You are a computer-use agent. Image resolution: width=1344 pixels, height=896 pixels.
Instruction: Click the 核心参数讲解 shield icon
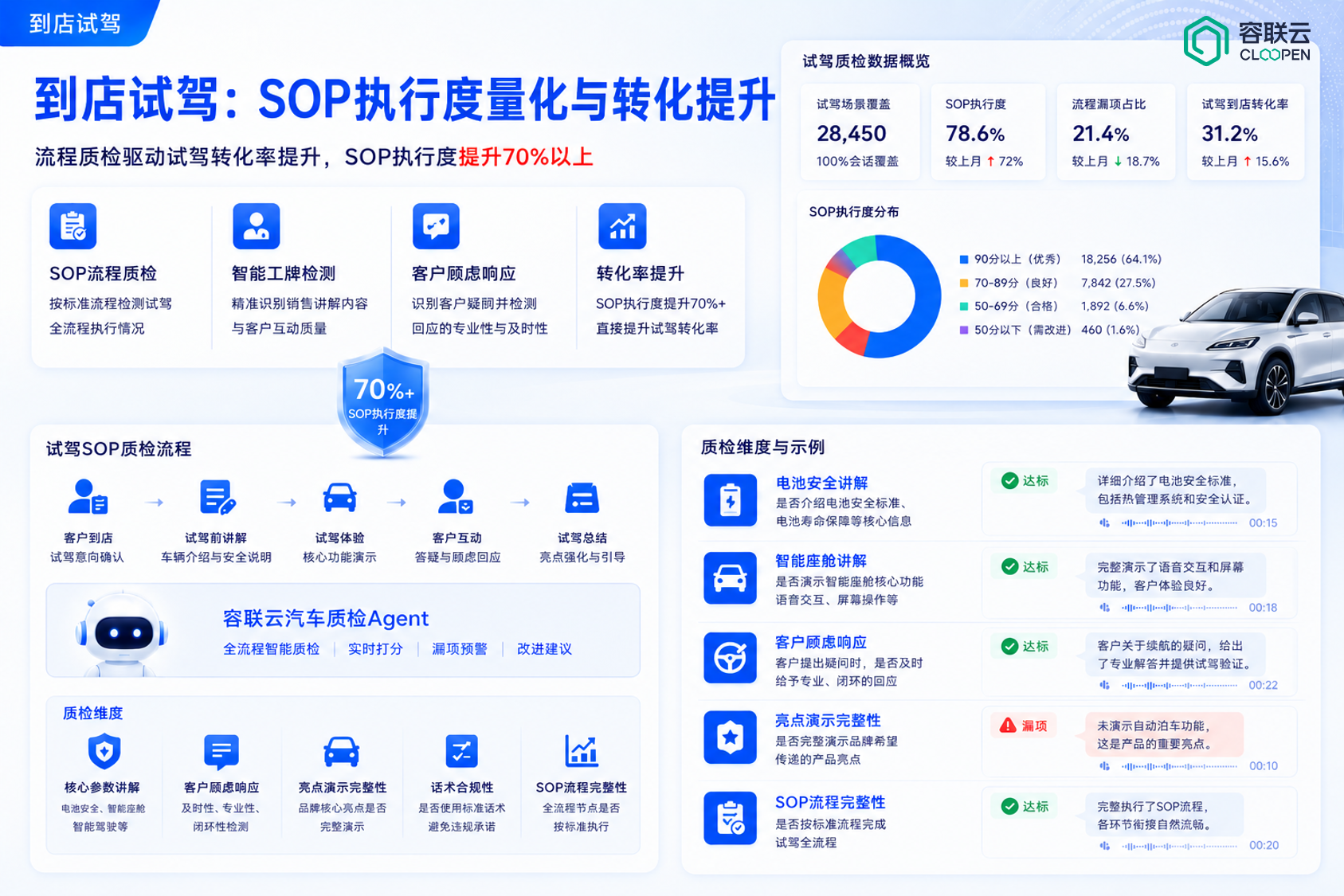coord(104,751)
